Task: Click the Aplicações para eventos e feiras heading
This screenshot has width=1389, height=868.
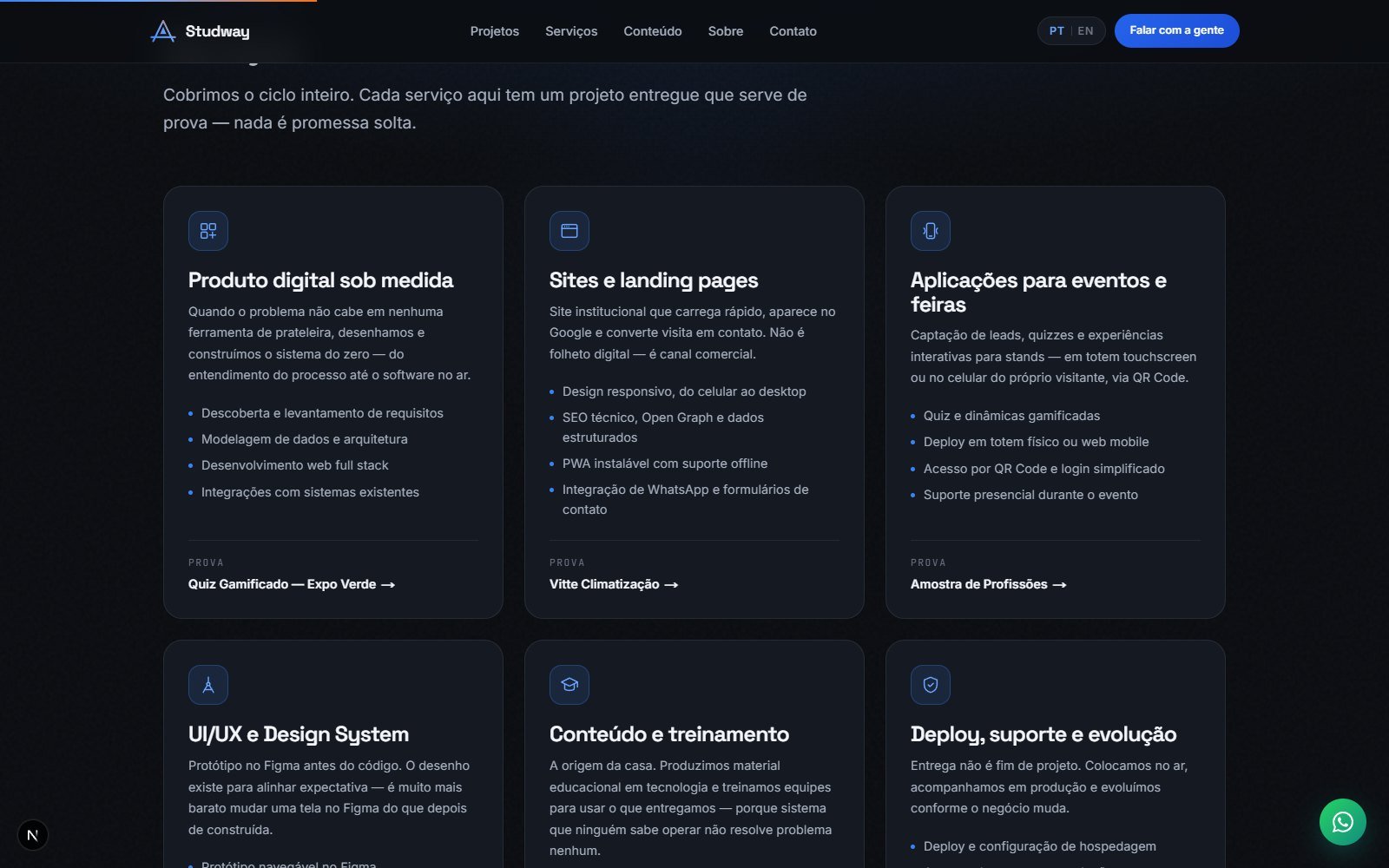Action: coord(1038,293)
